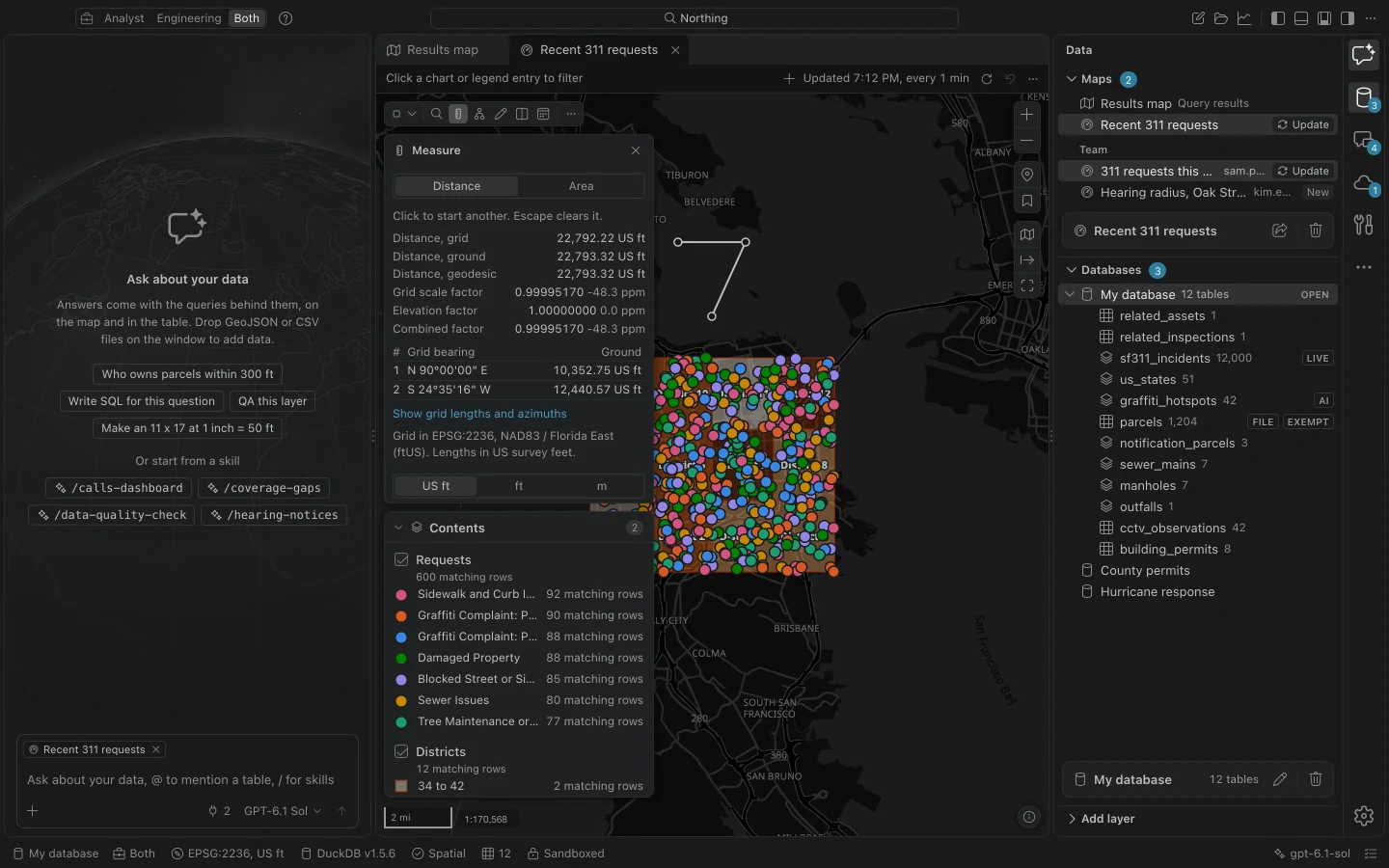The height and width of the screenshot is (868, 1389).
Task: Uncheck the Requests layer checkbox
Action: (401, 559)
